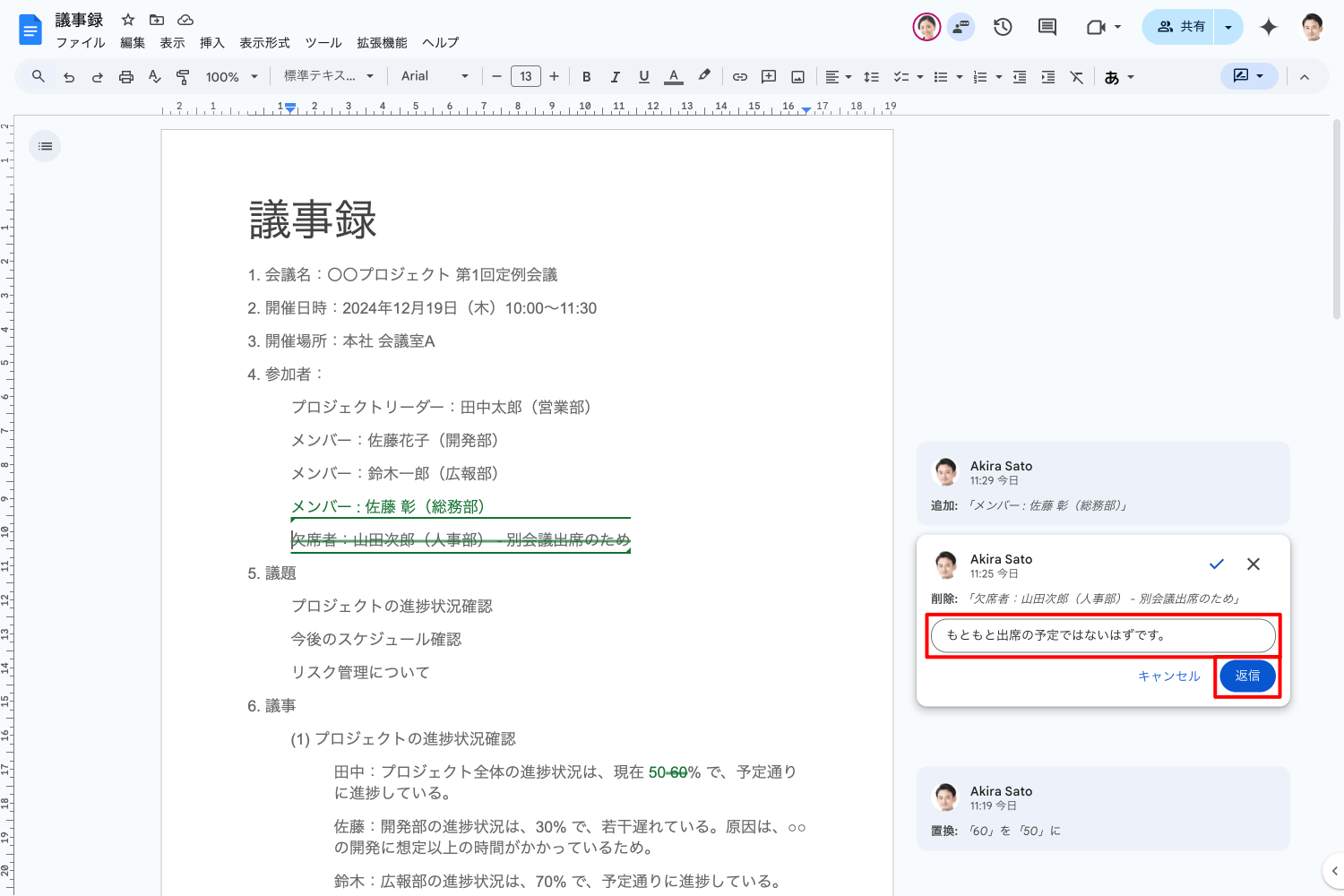The width and height of the screenshot is (1344, 896).
Task: Toggle bold formatting
Action: click(x=587, y=77)
